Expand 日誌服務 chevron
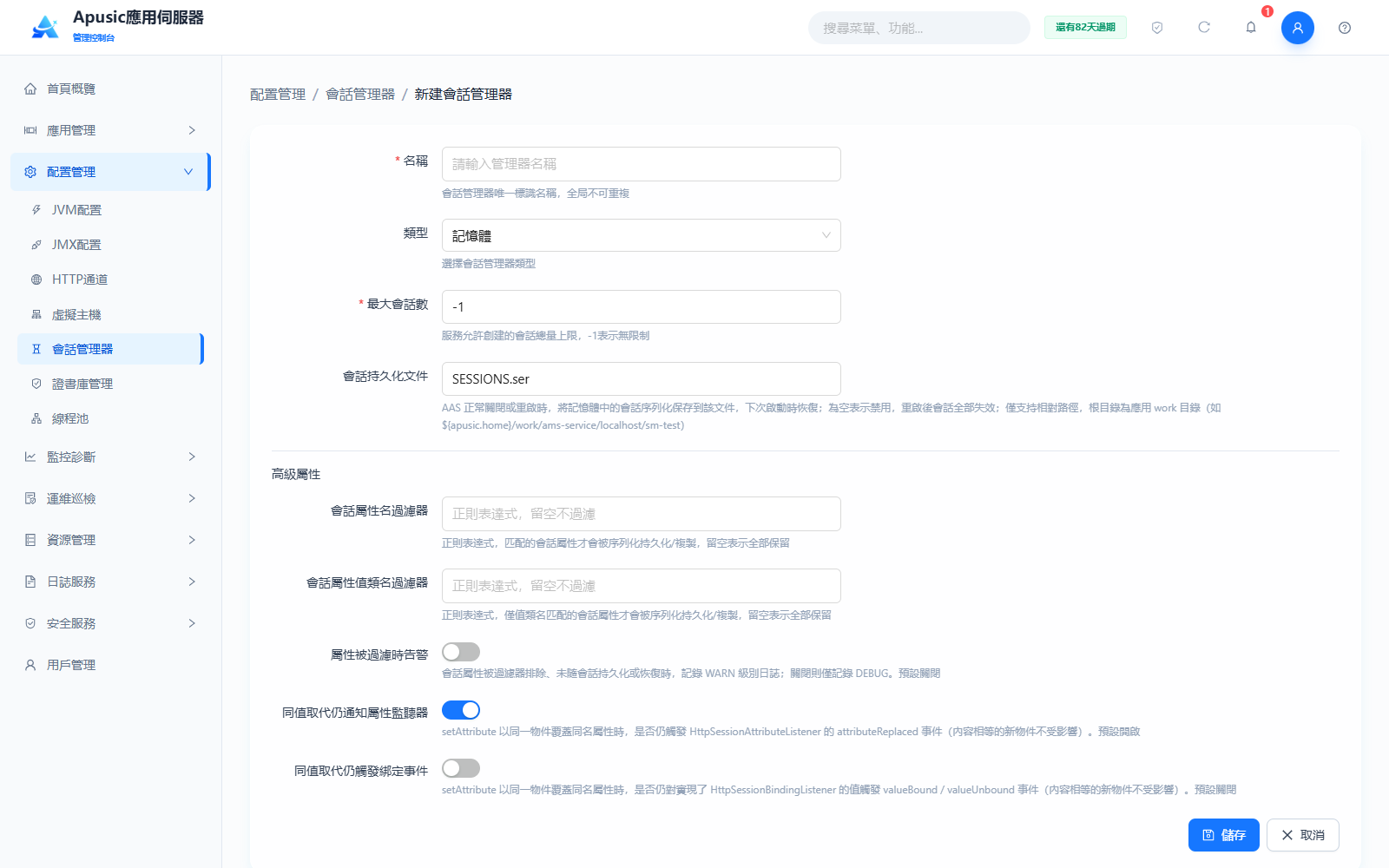The width and height of the screenshot is (1389, 868). tap(192, 582)
